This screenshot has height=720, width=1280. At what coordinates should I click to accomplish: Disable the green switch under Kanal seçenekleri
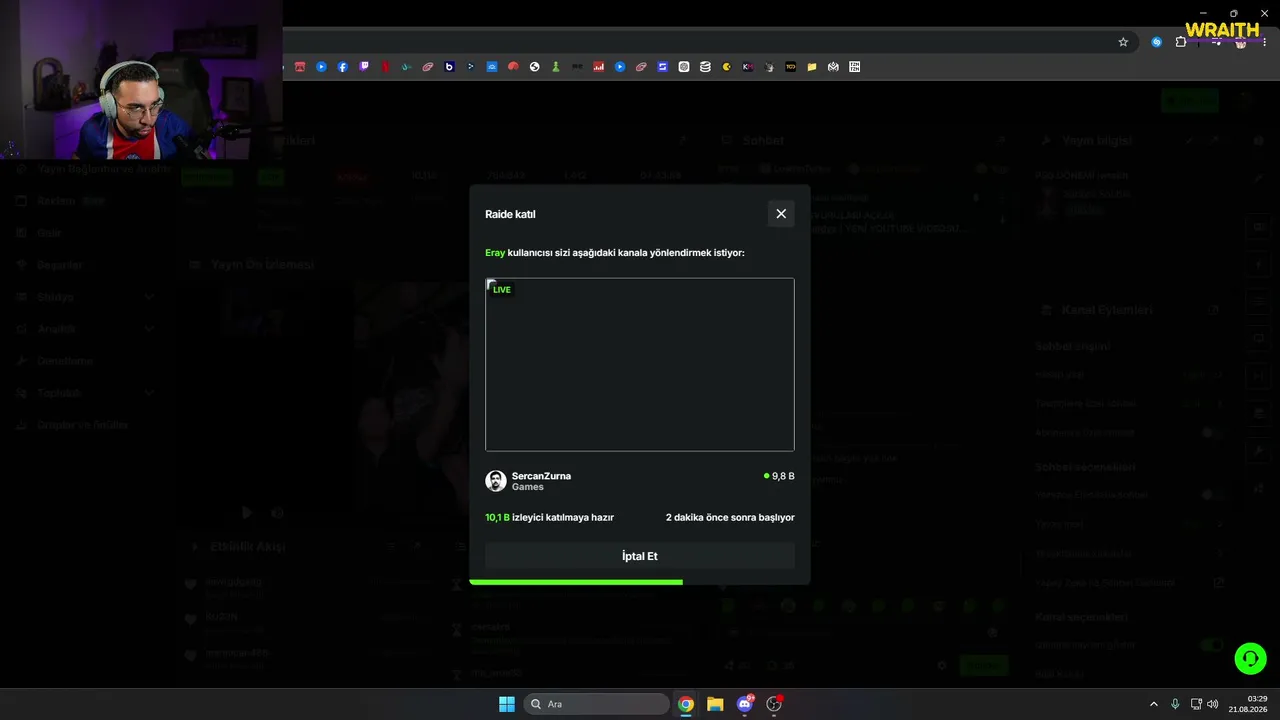coord(1212,645)
